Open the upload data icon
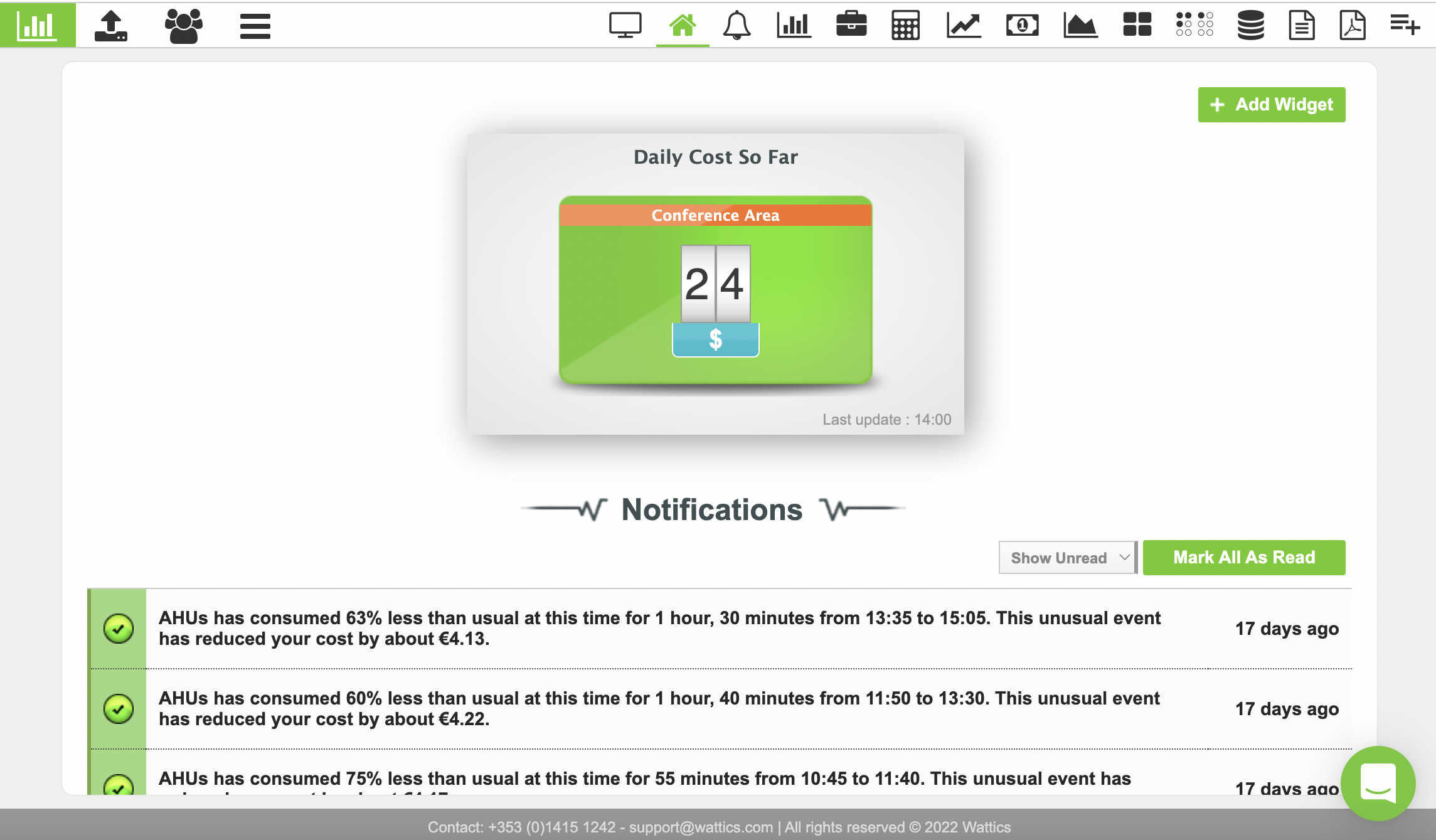Screen dimensions: 1436x840 click(111, 26)
